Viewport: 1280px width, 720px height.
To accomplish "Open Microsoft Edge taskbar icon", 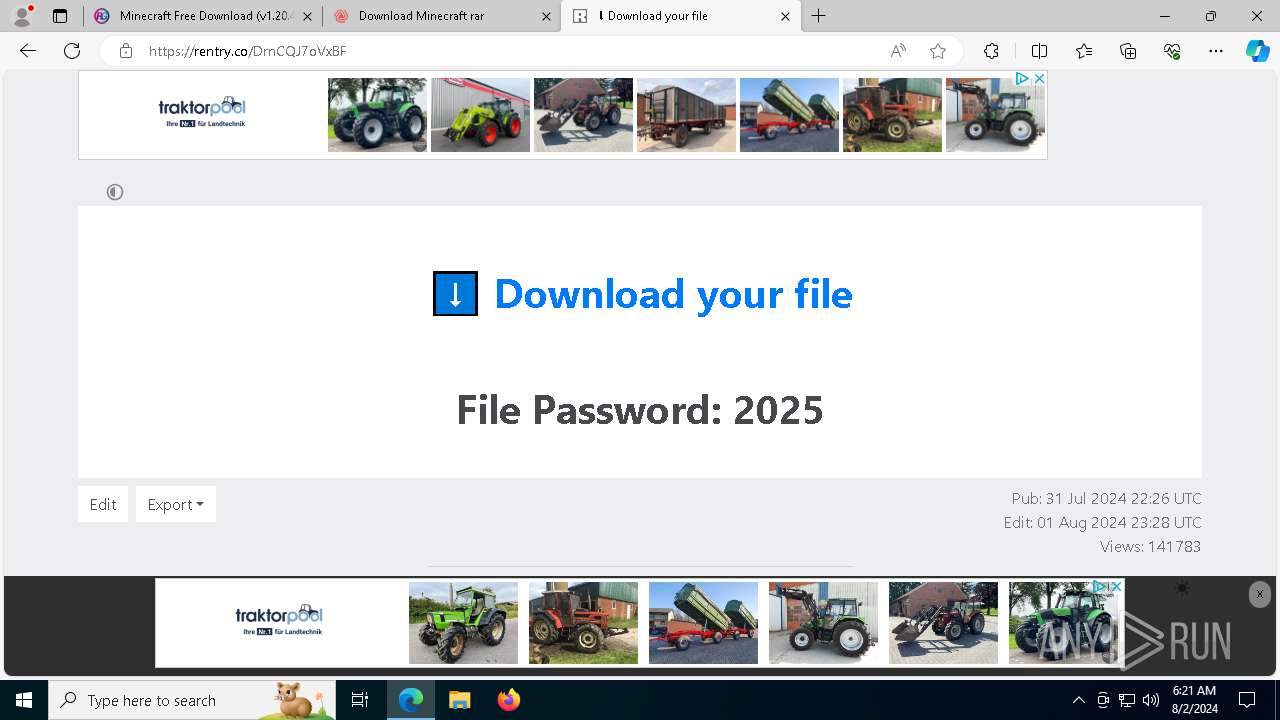I will [411, 700].
